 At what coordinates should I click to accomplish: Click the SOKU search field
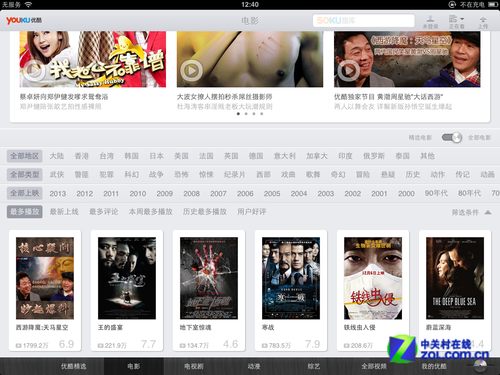click(x=364, y=21)
